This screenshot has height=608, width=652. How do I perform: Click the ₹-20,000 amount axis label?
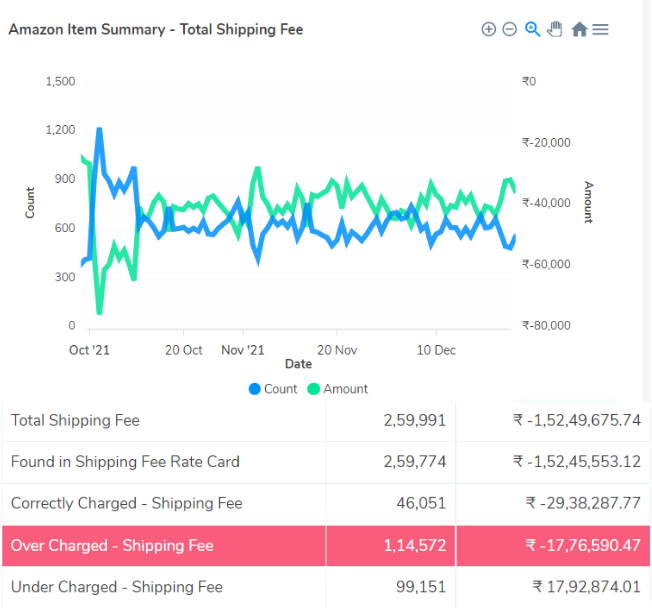546,143
